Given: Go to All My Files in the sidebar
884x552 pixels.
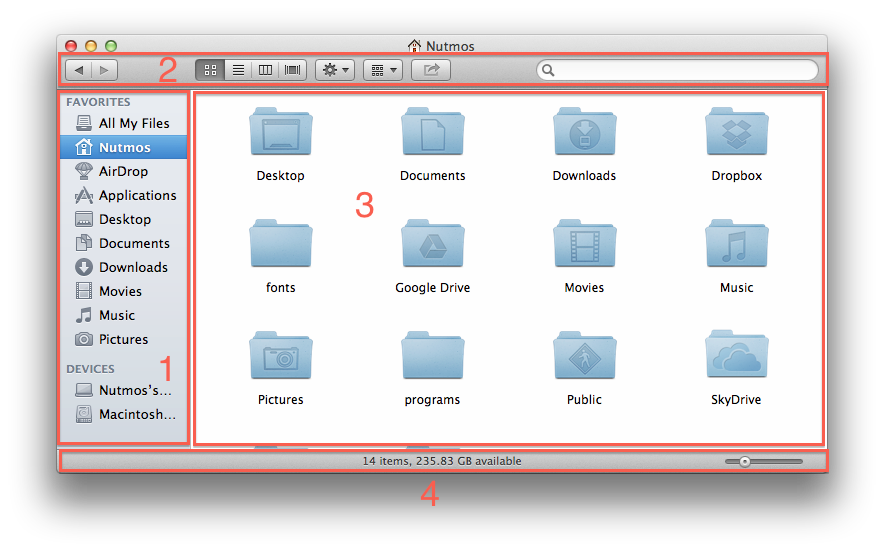Looking at the screenshot, I should [134, 123].
